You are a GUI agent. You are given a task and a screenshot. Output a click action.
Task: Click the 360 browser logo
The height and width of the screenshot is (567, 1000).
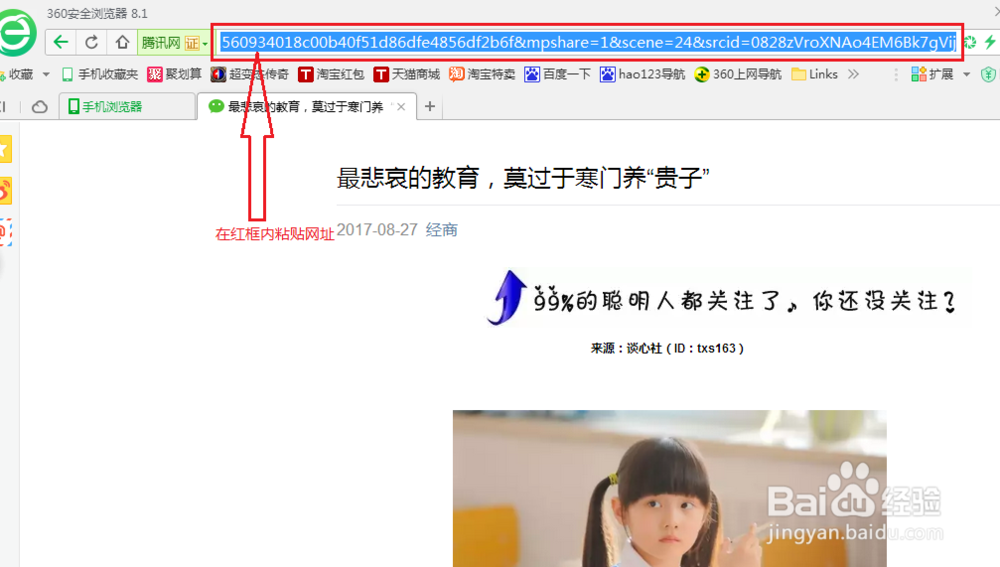click(17, 32)
